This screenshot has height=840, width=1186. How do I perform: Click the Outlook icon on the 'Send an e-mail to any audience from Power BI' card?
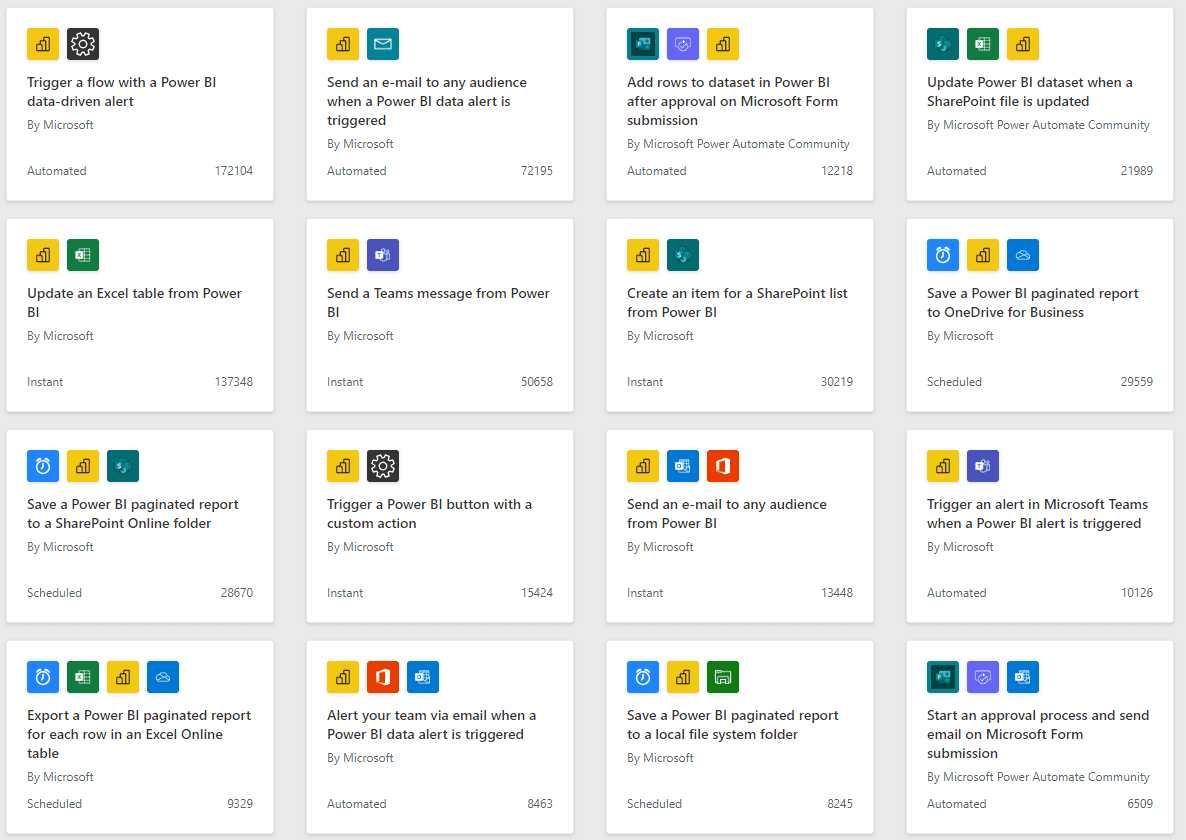(683, 466)
